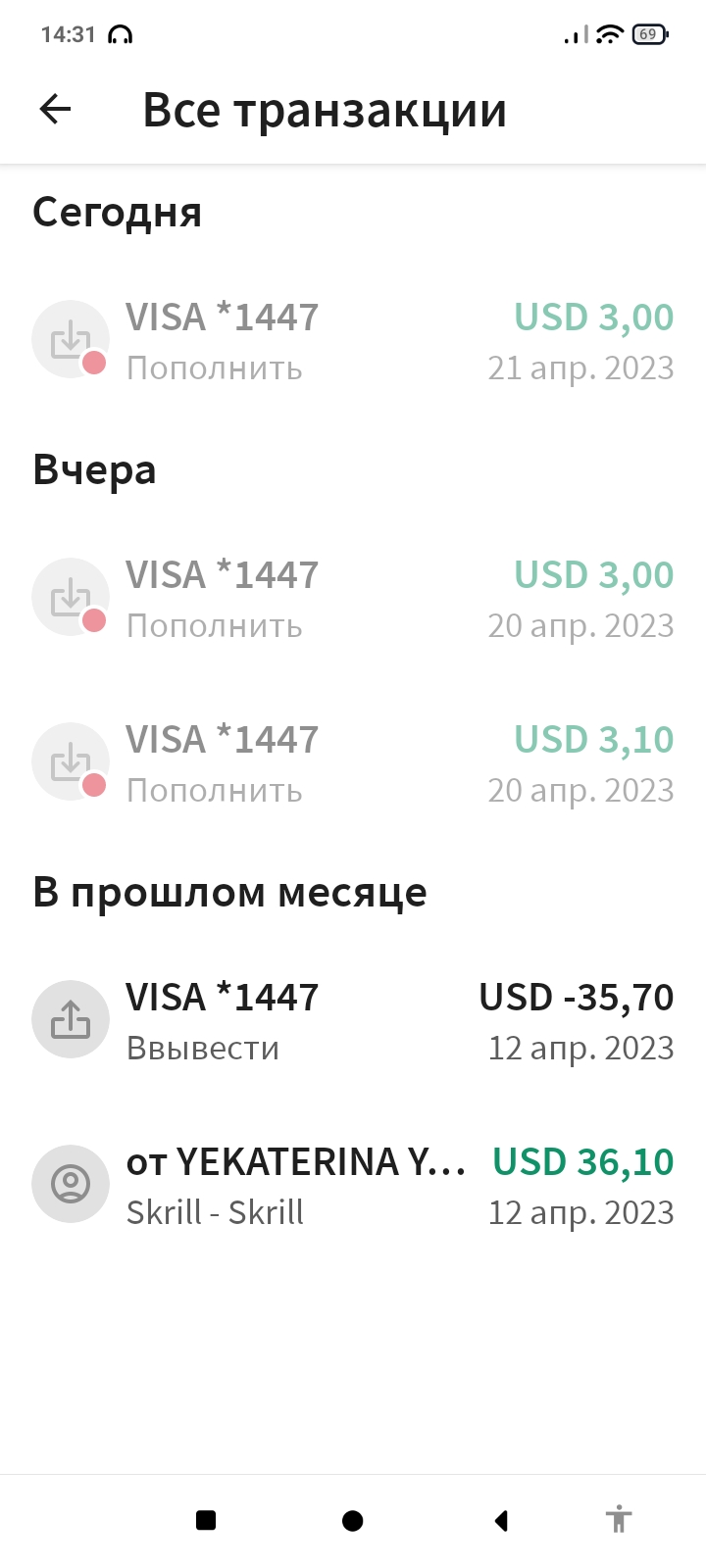Tap the 'Ввывести' VISA *1447 label
The image size is (706, 1568).
(203, 1049)
